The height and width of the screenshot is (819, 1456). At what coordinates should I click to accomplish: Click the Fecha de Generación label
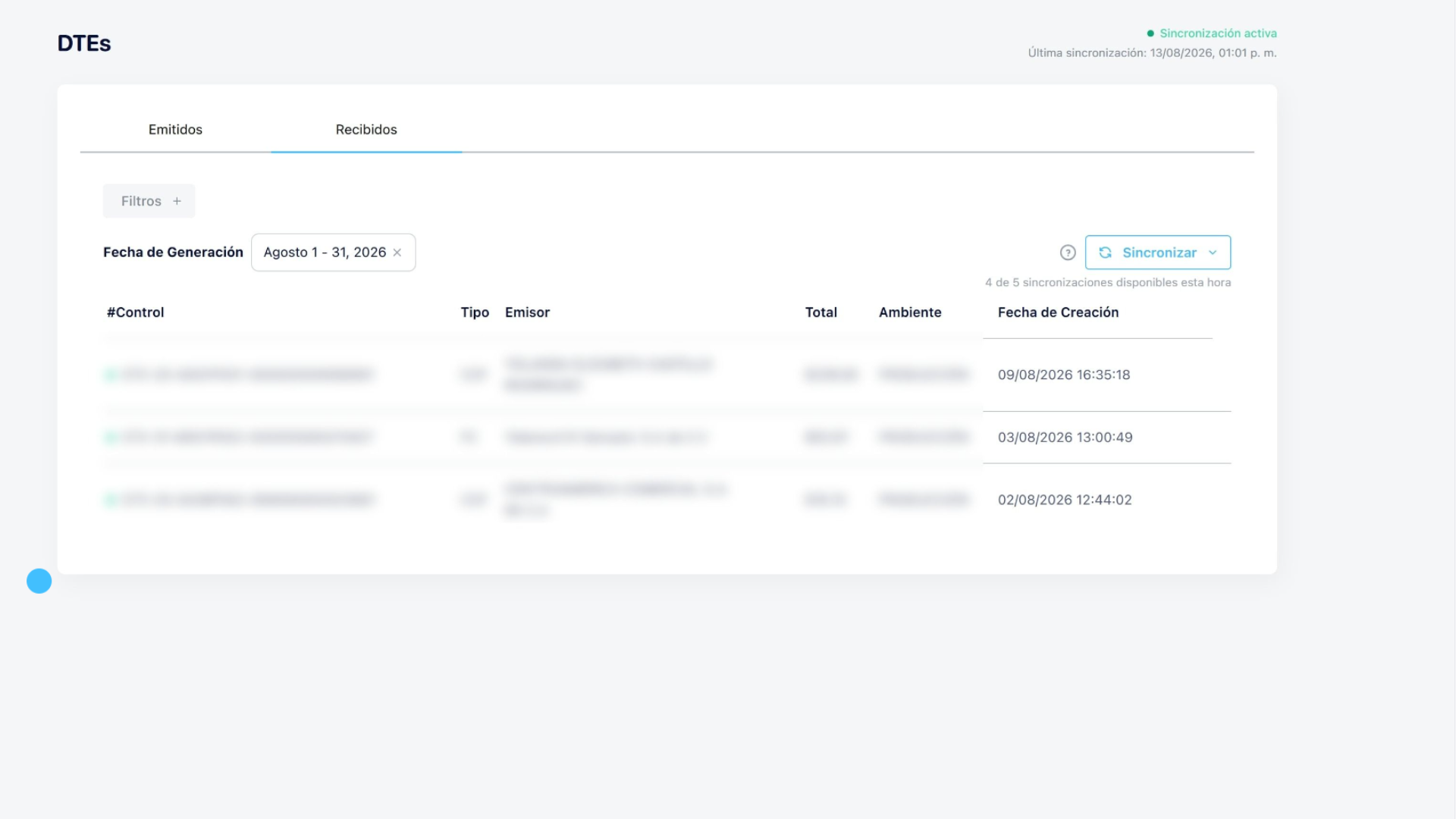tap(173, 253)
